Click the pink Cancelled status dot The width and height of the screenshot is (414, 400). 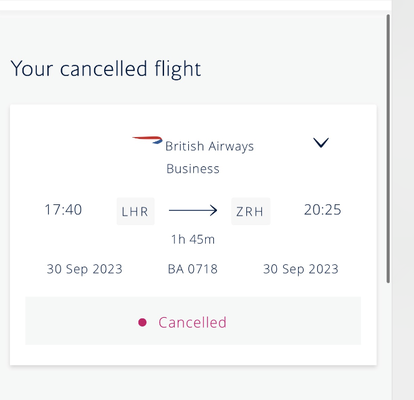142,322
